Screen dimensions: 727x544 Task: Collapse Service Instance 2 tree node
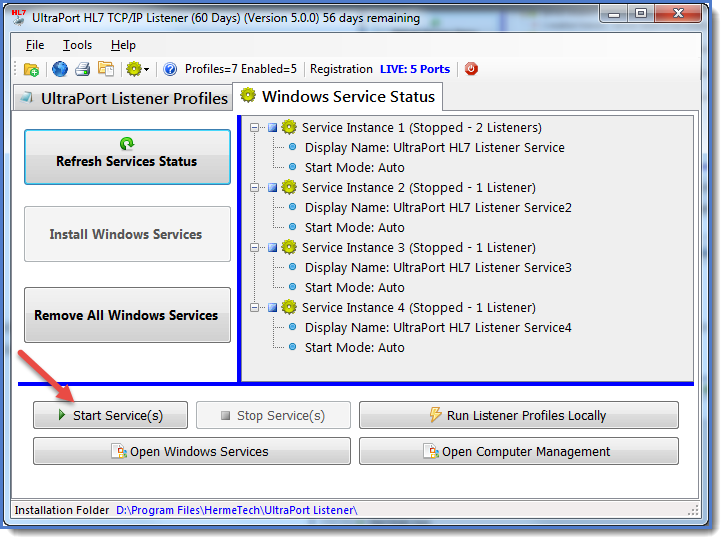255,187
